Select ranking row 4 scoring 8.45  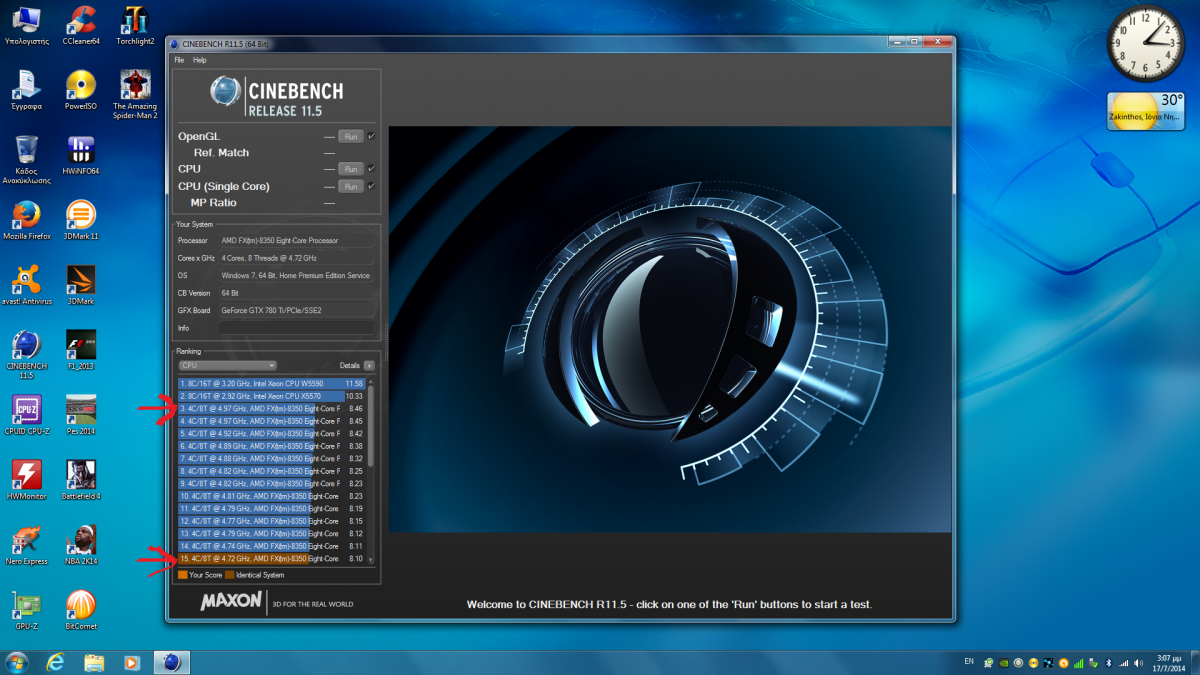point(271,421)
